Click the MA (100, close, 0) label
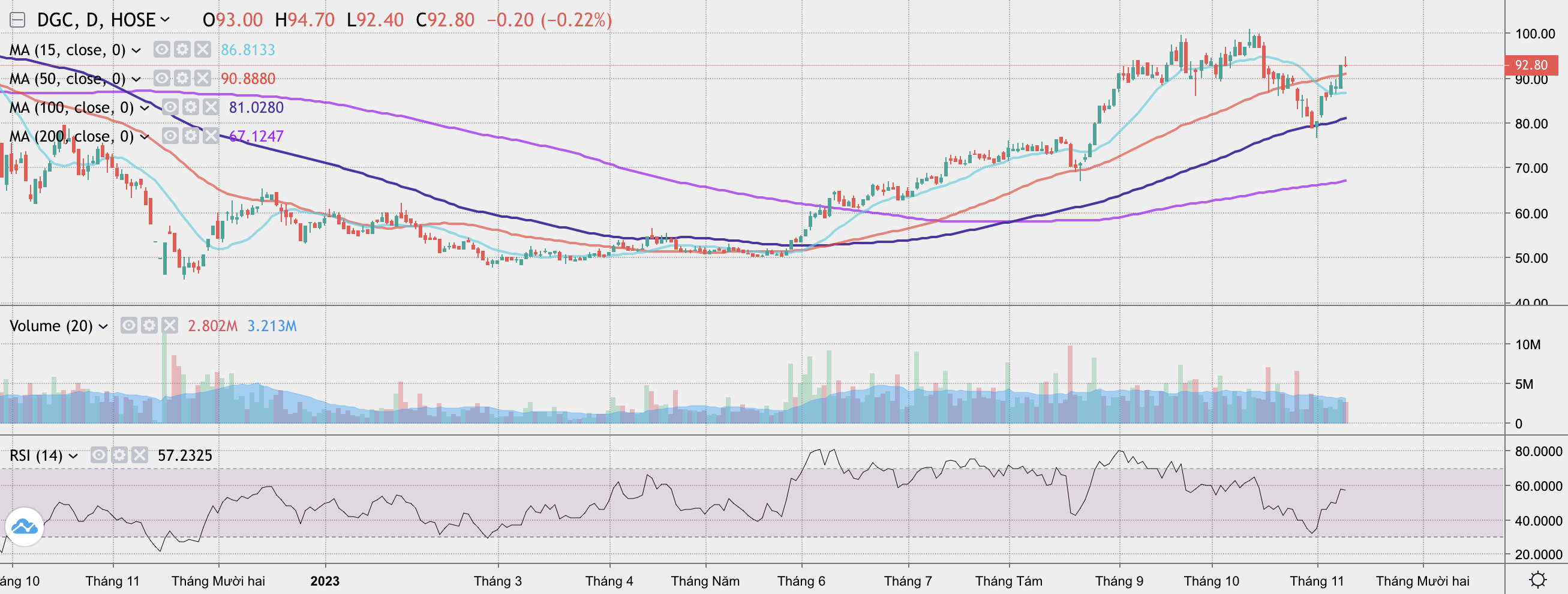Image resolution: width=1568 pixels, height=594 pixels. coord(72,108)
